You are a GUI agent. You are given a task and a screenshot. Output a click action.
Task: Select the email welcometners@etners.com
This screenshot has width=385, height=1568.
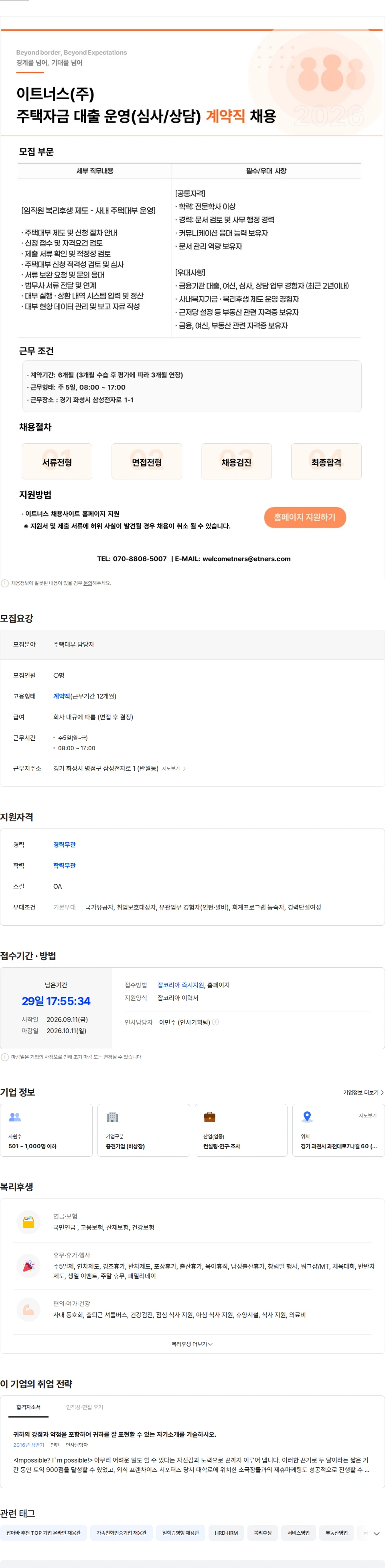[246, 559]
